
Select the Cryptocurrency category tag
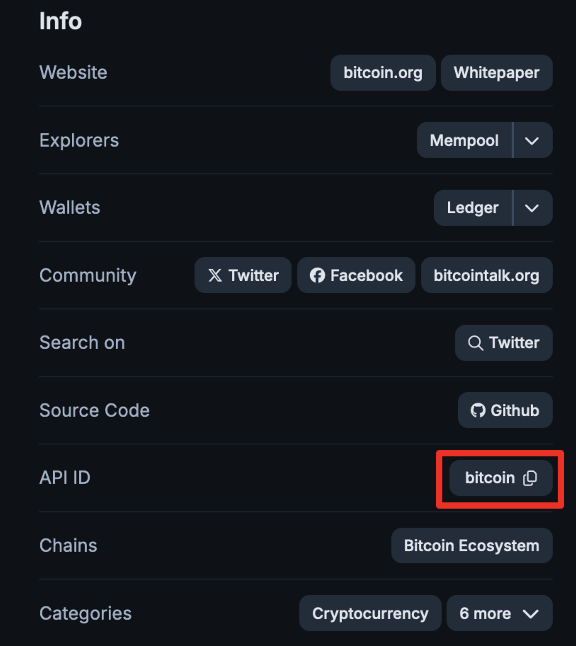click(x=370, y=613)
